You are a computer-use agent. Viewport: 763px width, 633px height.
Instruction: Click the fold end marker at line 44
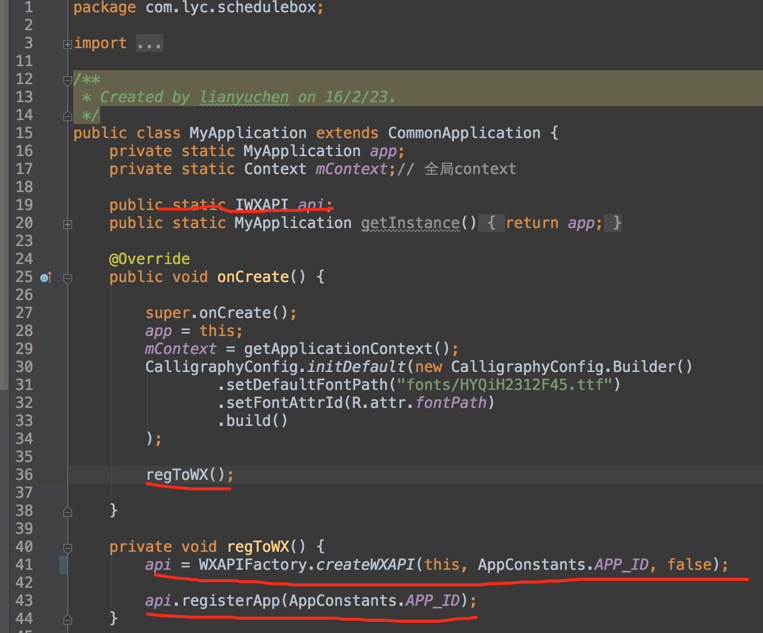coord(68,619)
